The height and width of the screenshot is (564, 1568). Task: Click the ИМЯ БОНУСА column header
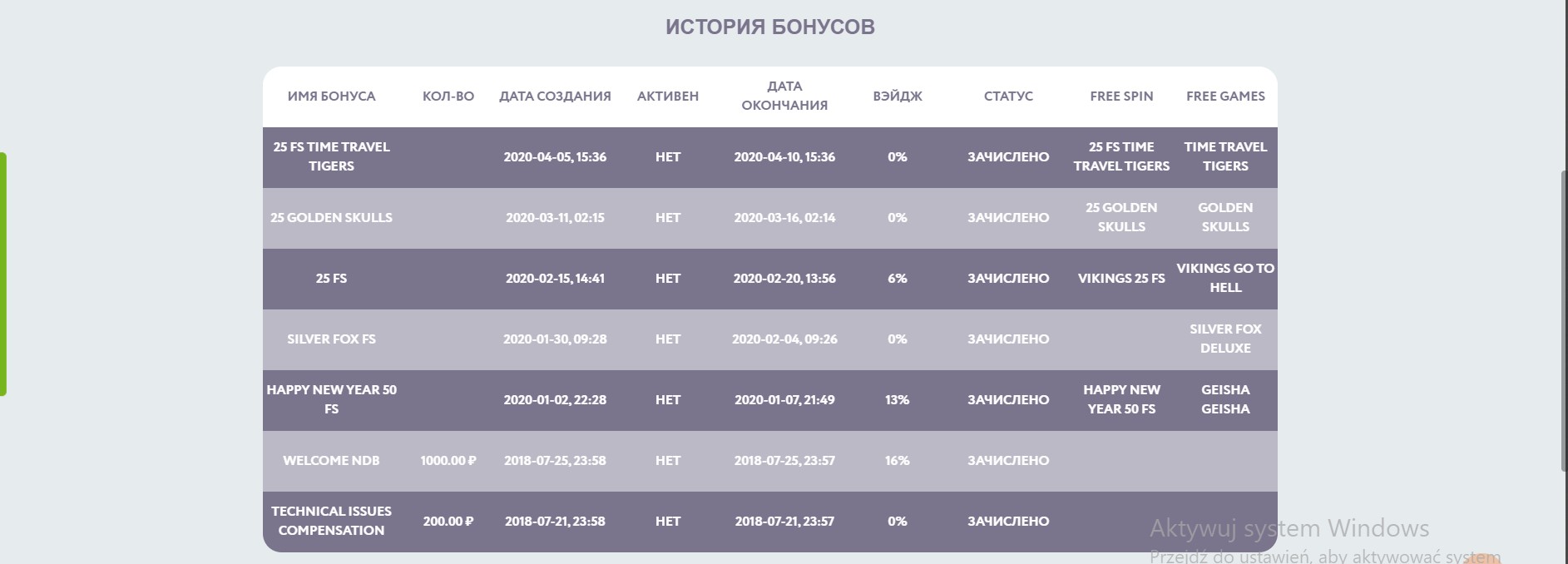pyautogui.click(x=331, y=96)
